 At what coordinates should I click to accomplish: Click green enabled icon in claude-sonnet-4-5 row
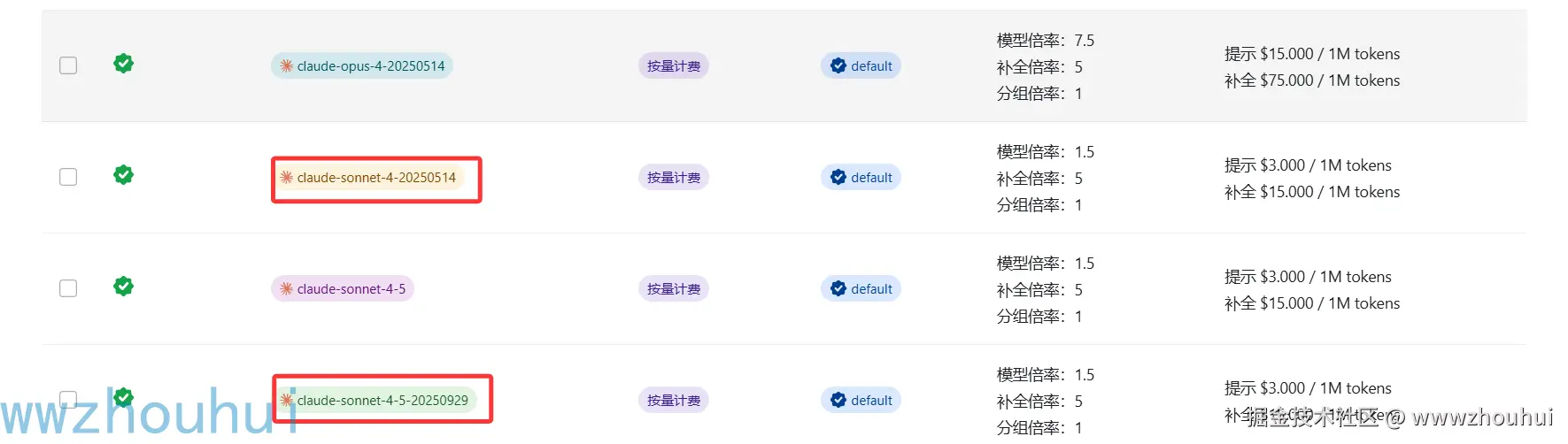[124, 287]
